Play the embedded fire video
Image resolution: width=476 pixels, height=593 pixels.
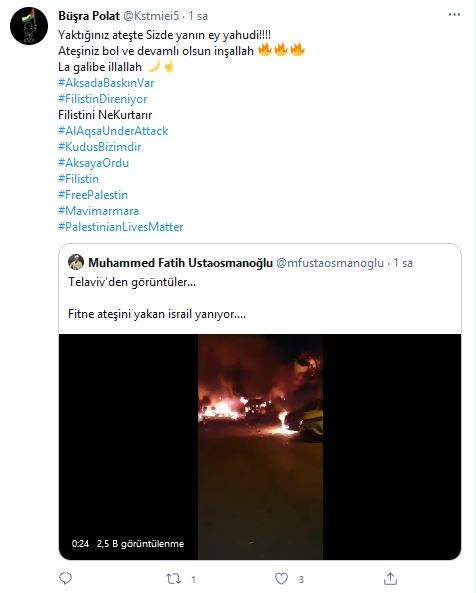tap(260, 447)
